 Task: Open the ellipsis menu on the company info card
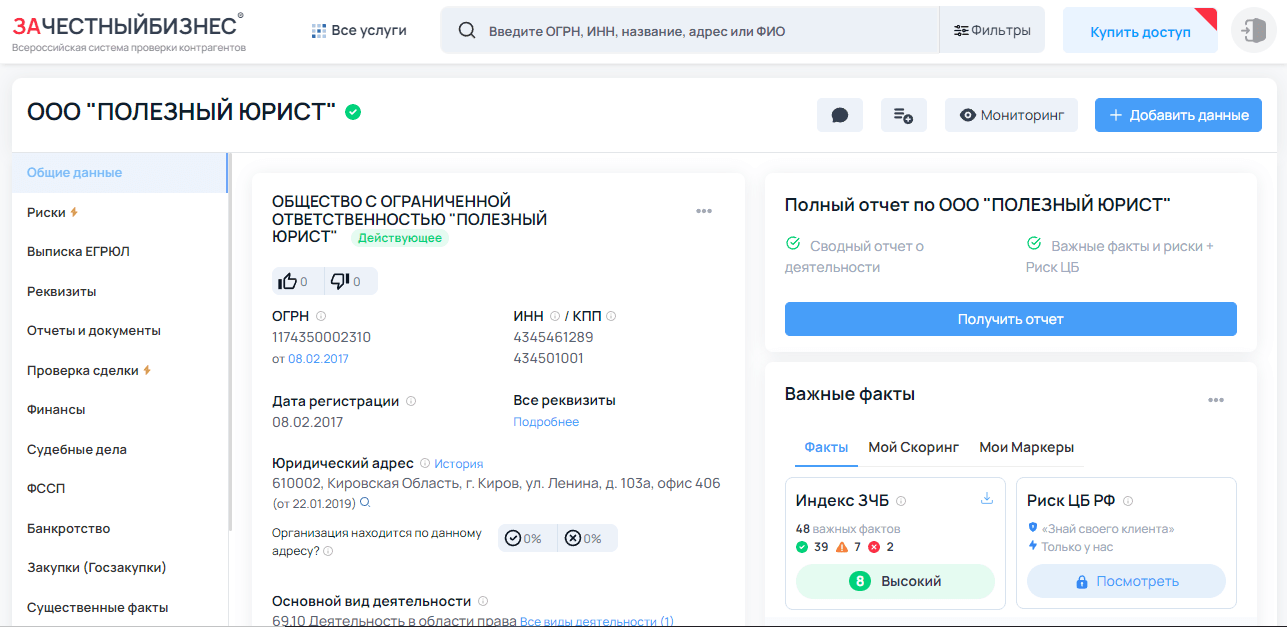704,211
